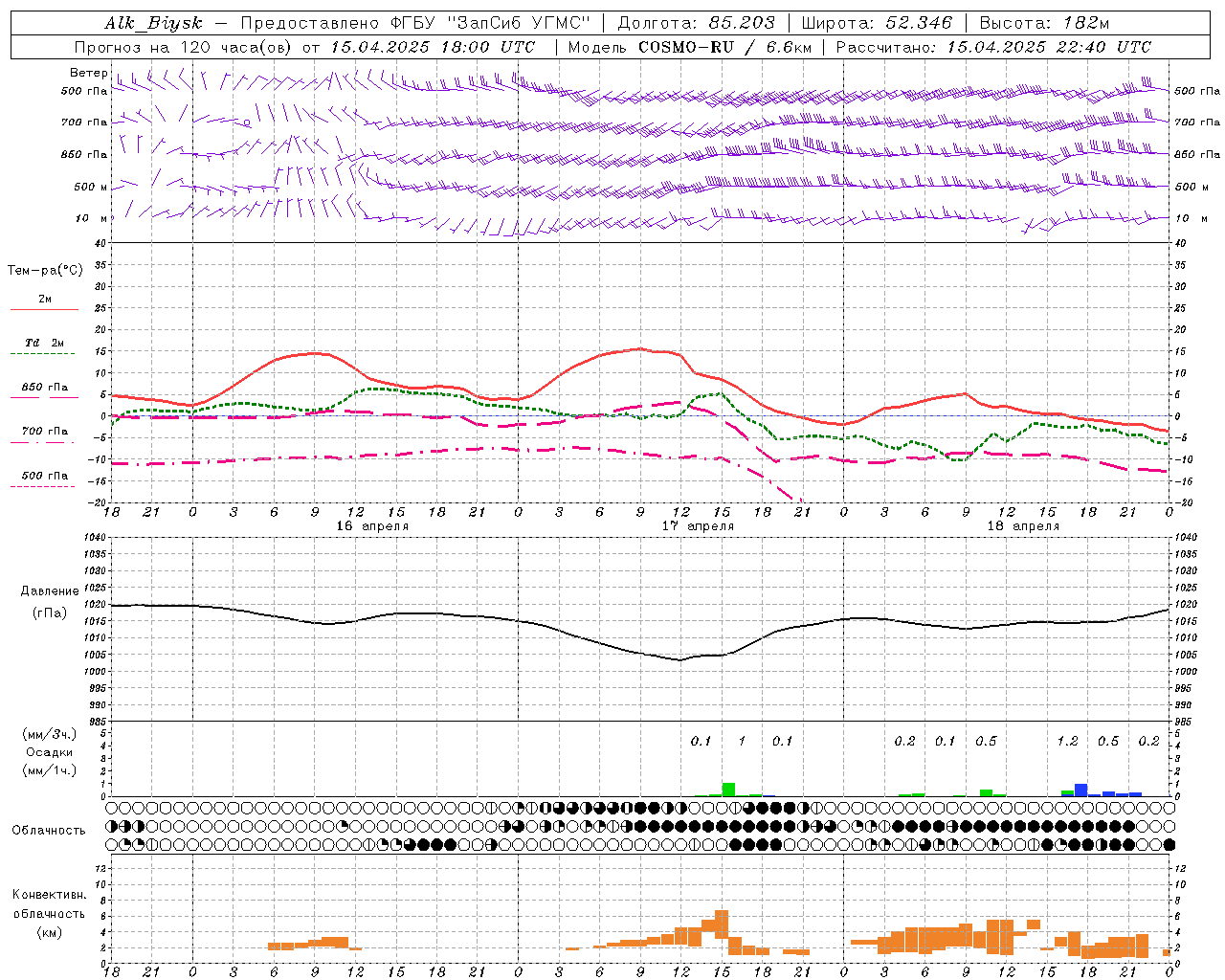1225x980 pixels.
Task: Click the tallest blue precipitation bar
Action: coord(1080,791)
